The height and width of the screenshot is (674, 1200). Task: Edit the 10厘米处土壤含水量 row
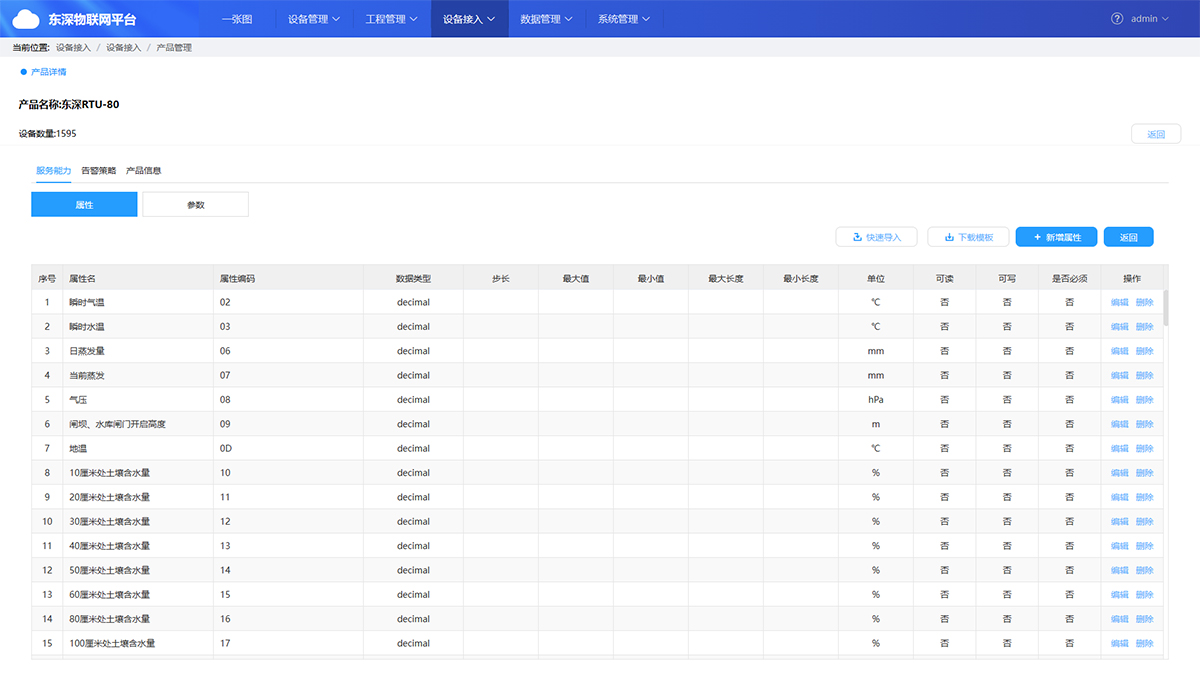(x=1119, y=472)
